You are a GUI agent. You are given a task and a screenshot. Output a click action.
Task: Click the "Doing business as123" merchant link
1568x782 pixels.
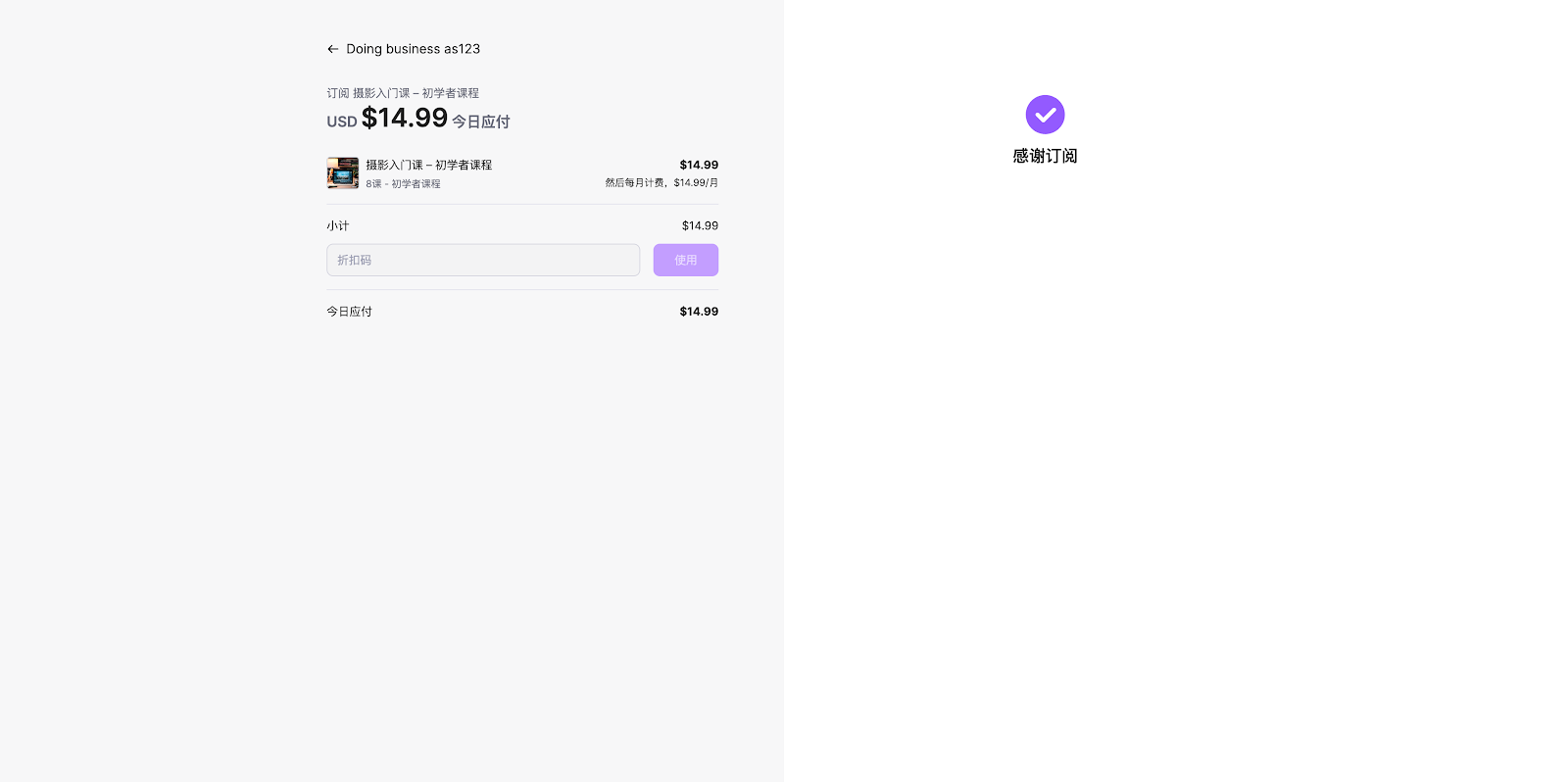click(413, 49)
